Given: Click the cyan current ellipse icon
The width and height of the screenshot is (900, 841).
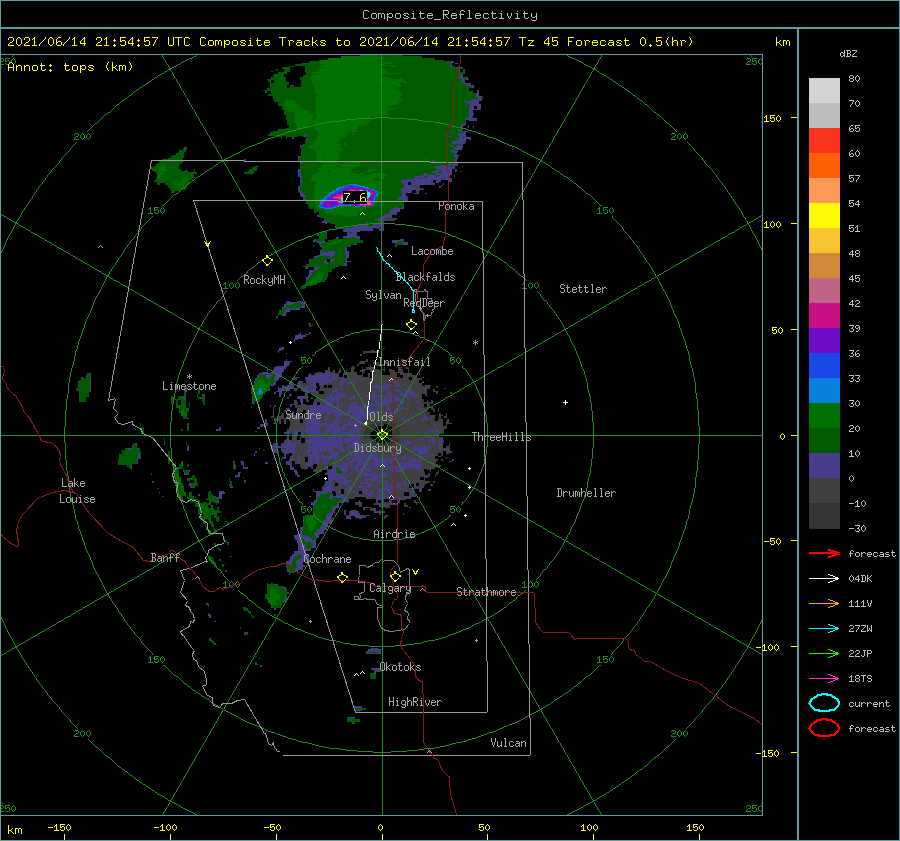Looking at the screenshot, I should pos(824,703).
